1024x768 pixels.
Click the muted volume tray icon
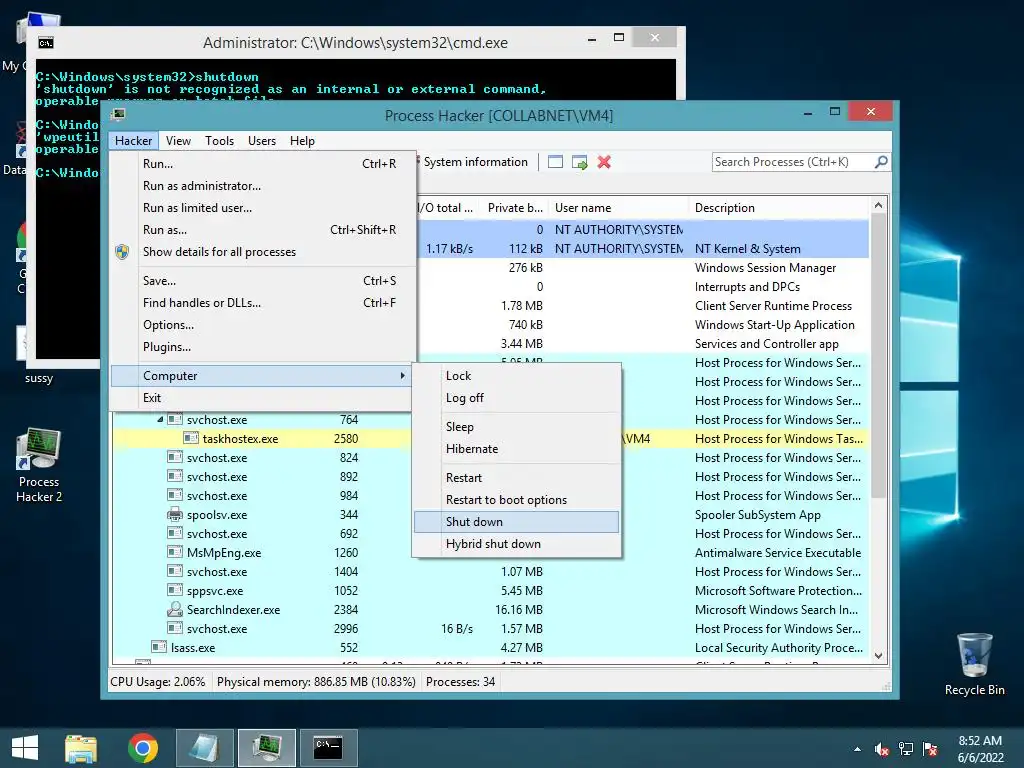tap(882, 749)
